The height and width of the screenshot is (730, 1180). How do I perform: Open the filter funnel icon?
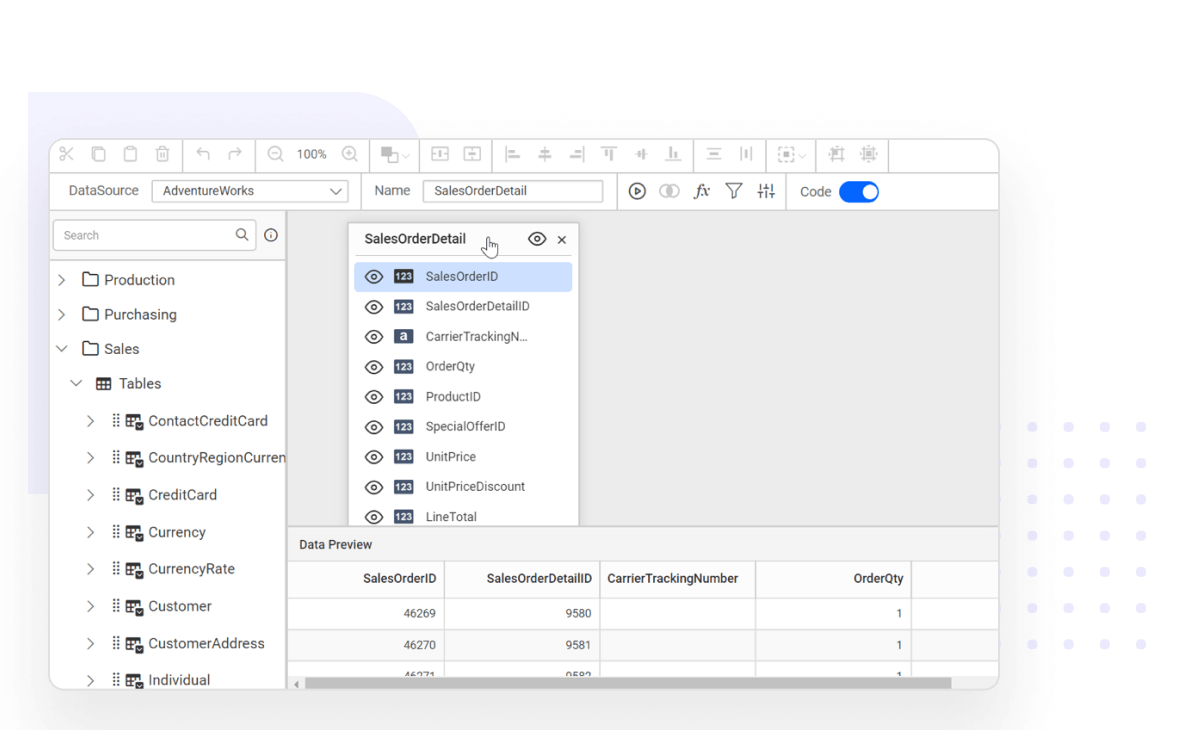pos(734,191)
